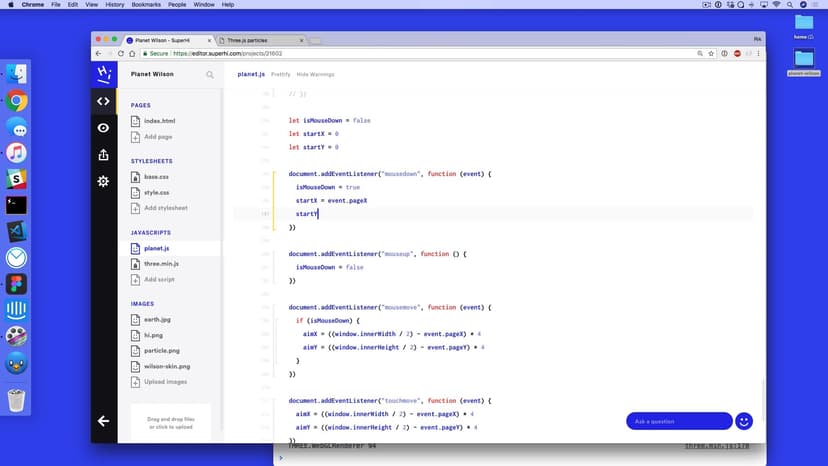Click the share/export icon in sidebar
The height and width of the screenshot is (466, 828).
pyautogui.click(x=103, y=155)
